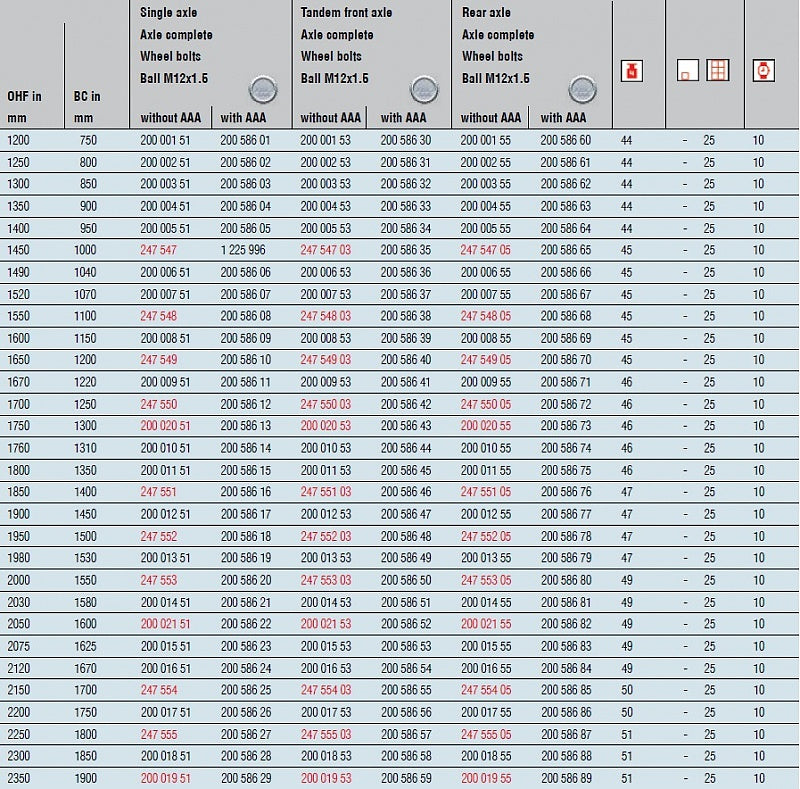Click the red weight icon in header

tap(632, 71)
